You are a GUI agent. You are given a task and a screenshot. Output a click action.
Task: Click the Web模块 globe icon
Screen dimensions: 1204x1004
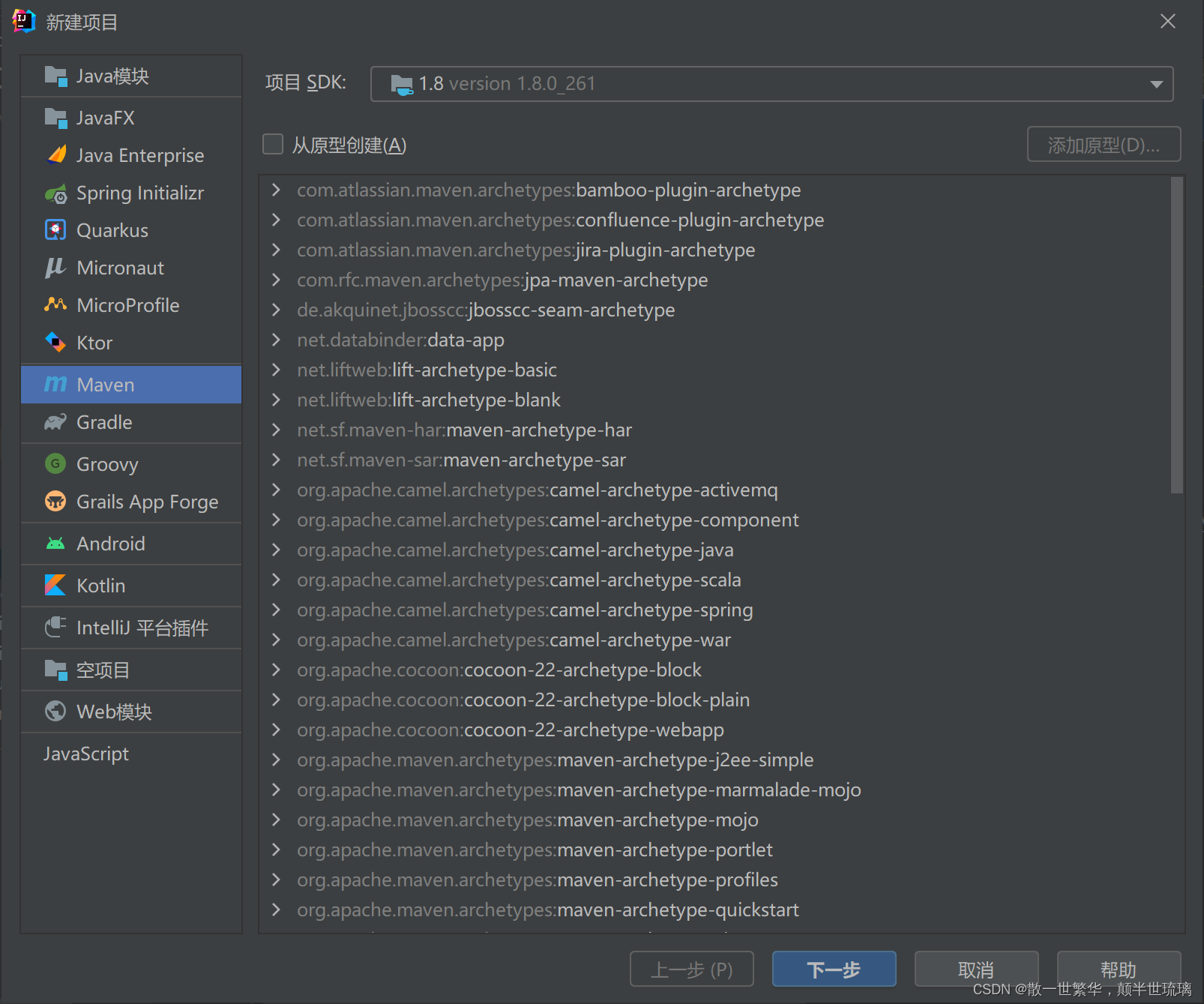click(x=55, y=711)
